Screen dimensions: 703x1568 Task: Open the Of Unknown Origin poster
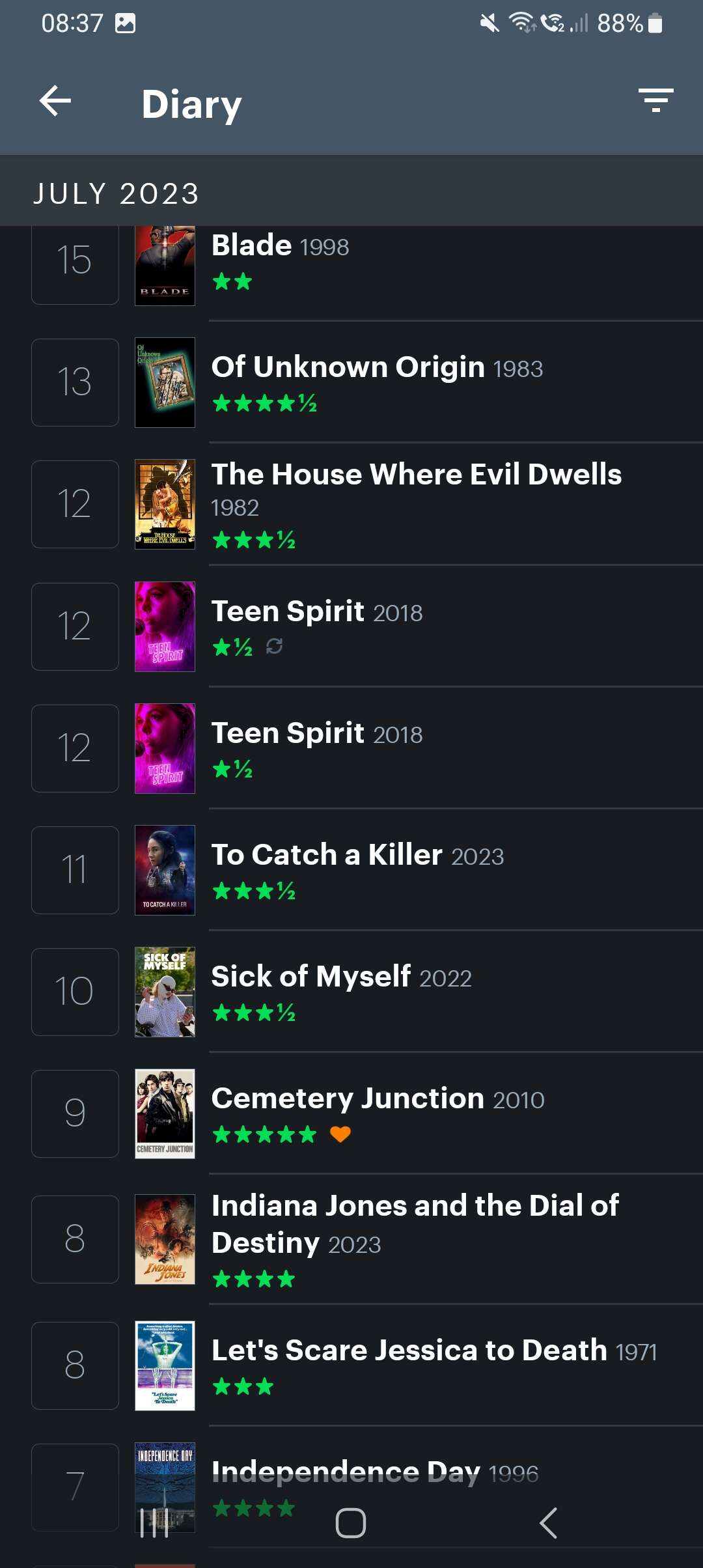click(165, 382)
